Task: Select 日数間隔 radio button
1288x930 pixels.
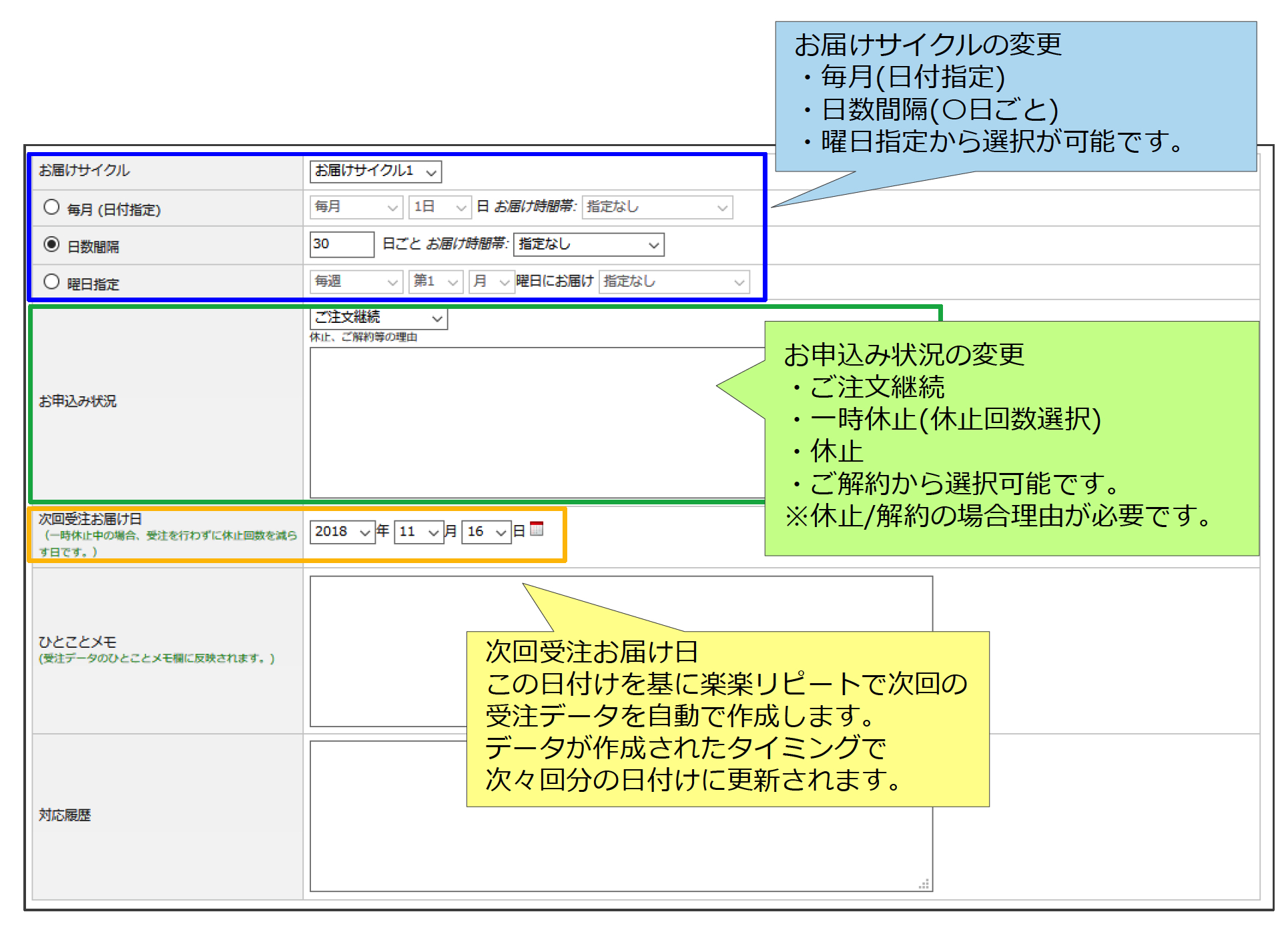Action: 51,244
